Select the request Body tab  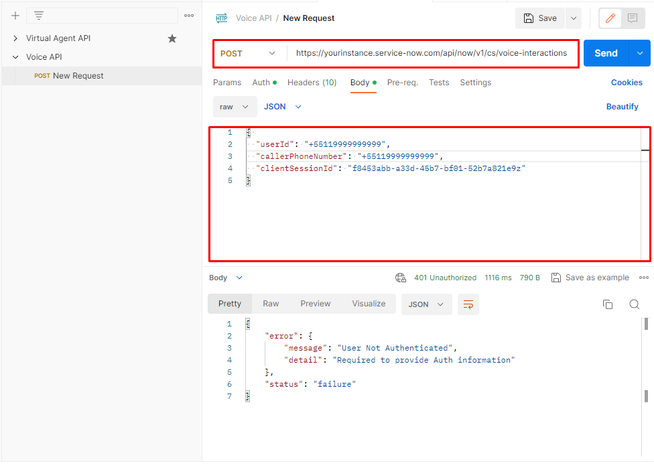point(363,83)
